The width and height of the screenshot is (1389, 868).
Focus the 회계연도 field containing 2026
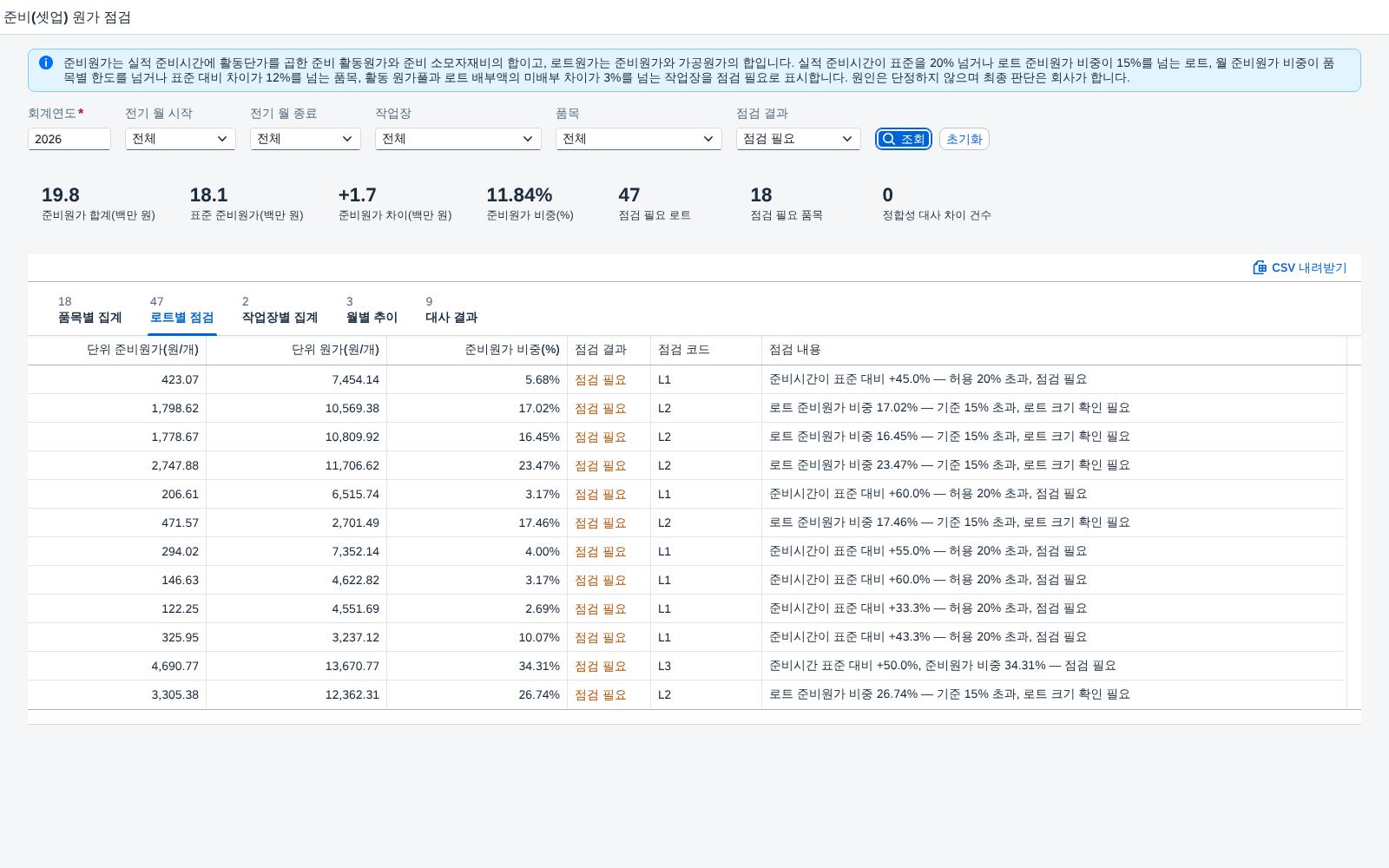tap(69, 139)
